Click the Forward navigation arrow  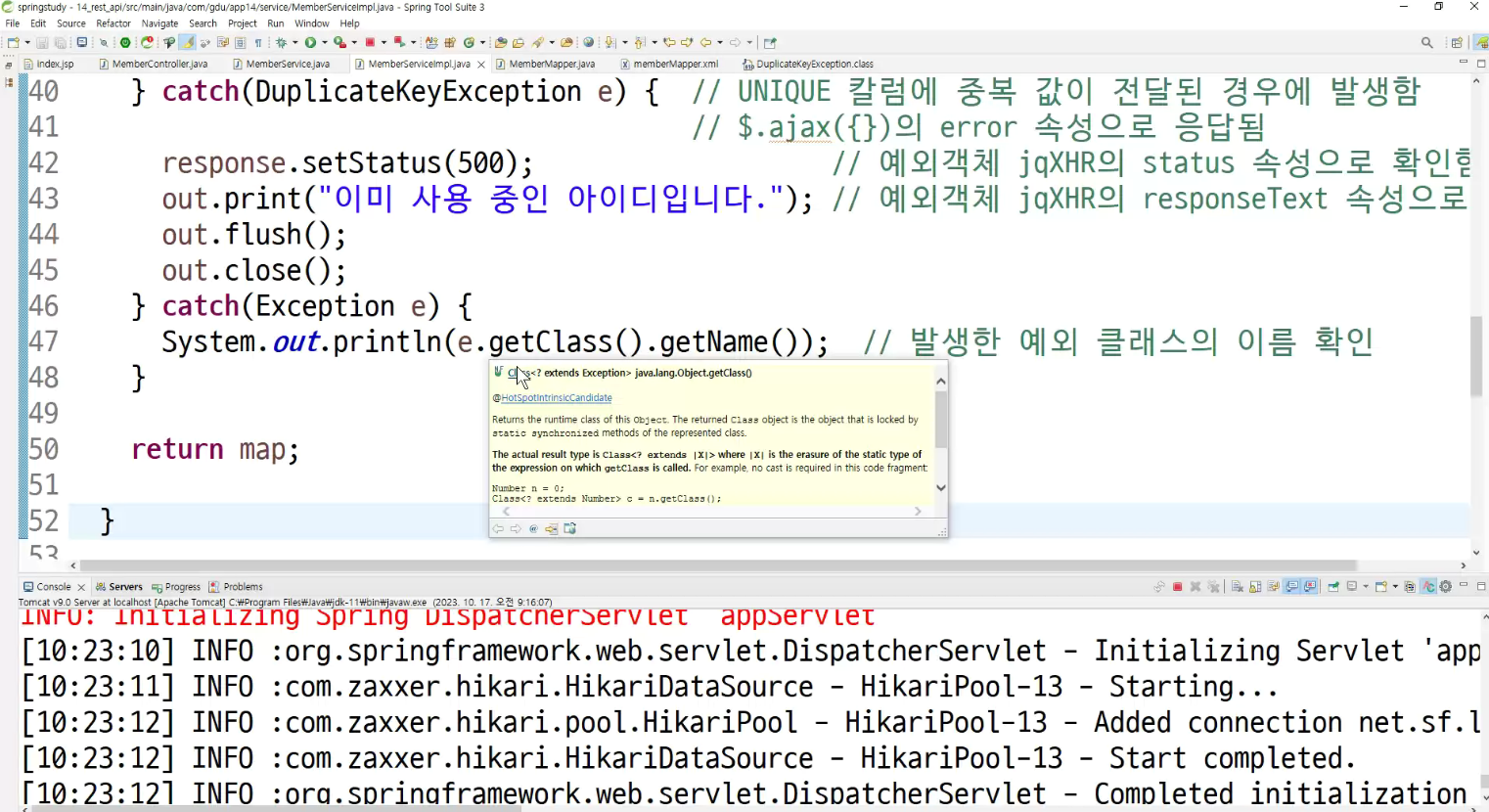click(736, 43)
